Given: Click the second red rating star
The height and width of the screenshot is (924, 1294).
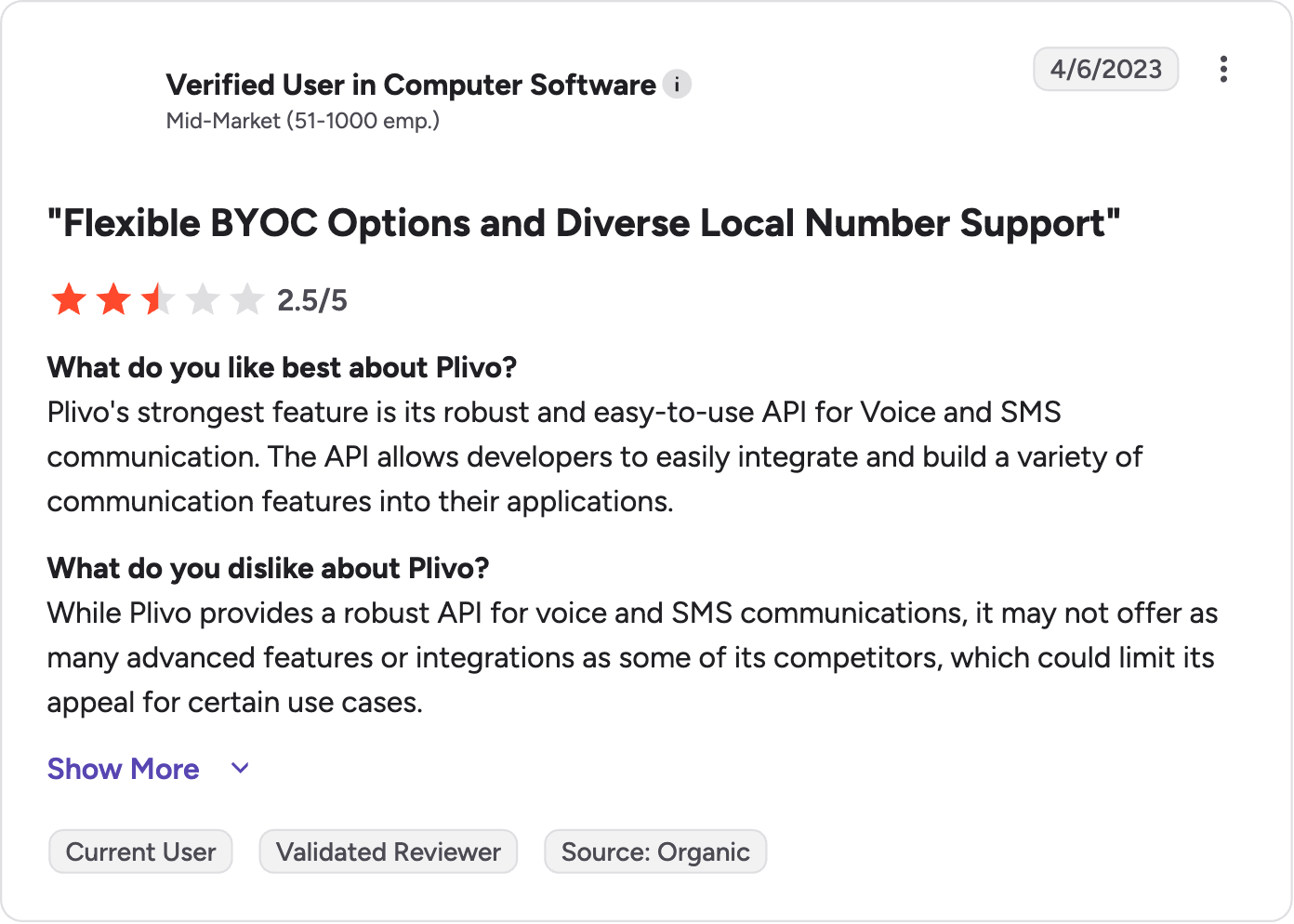Looking at the screenshot, I should point(113,300).
